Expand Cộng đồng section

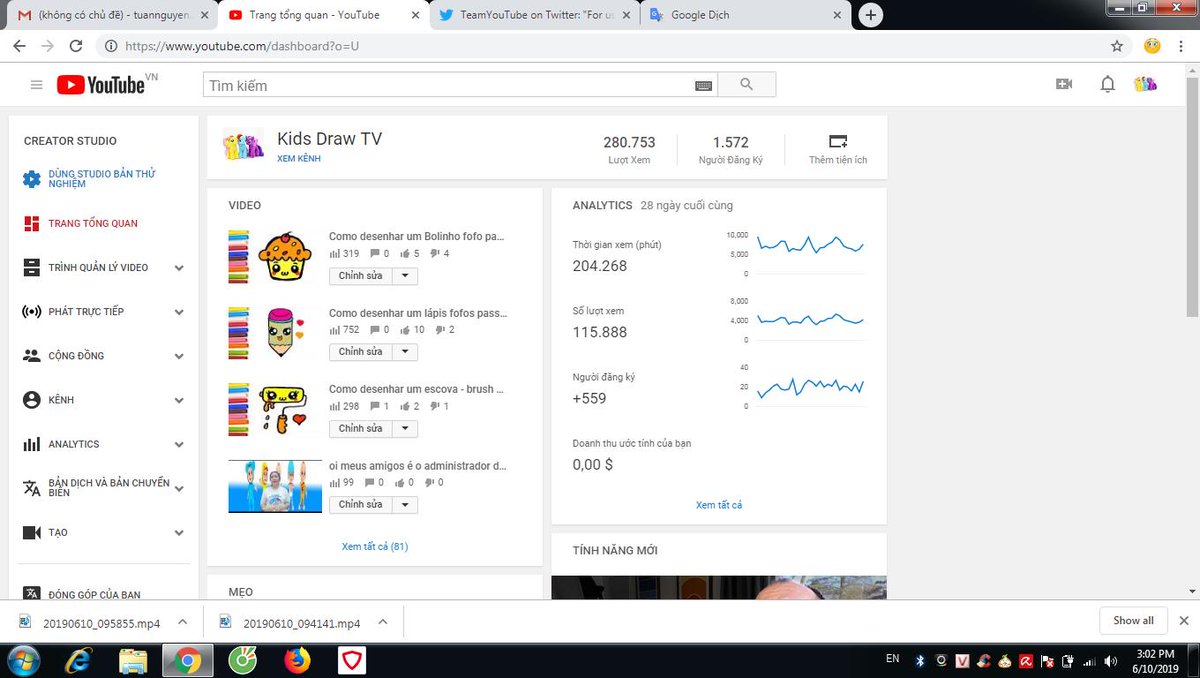(x=179, y=356)
